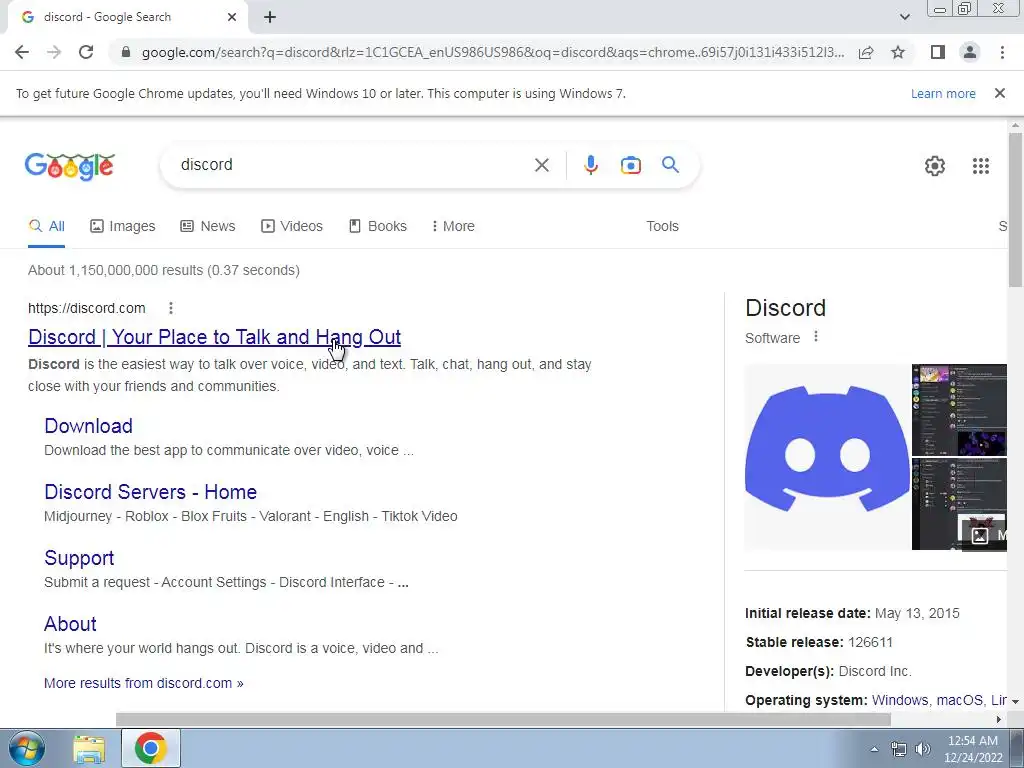Image resolution: width=1024 pixels, height=768 pixels.
Task: Open three-dot menu next to Software label
Action: click(816, 337)
